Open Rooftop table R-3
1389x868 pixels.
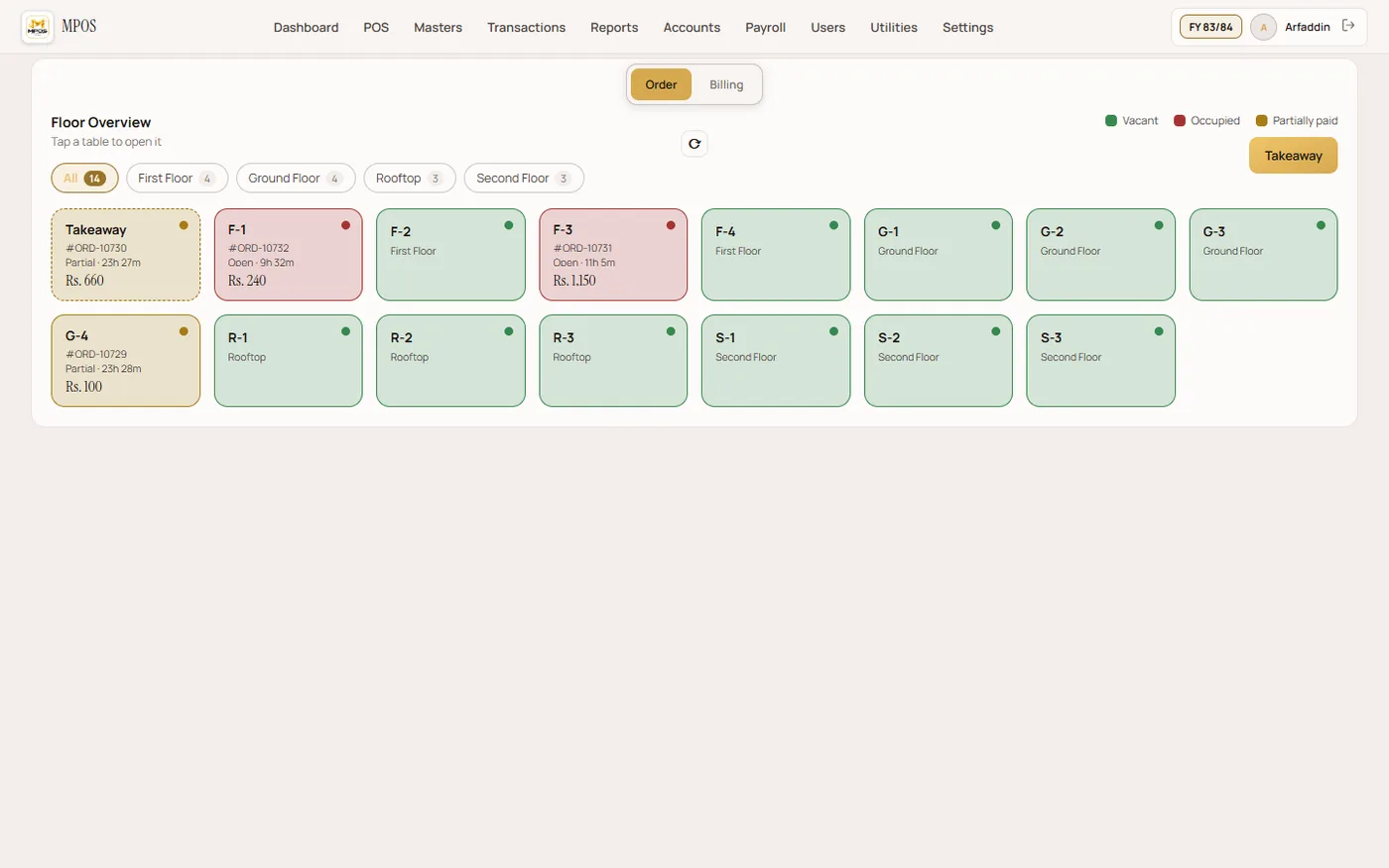pos(613,361)
